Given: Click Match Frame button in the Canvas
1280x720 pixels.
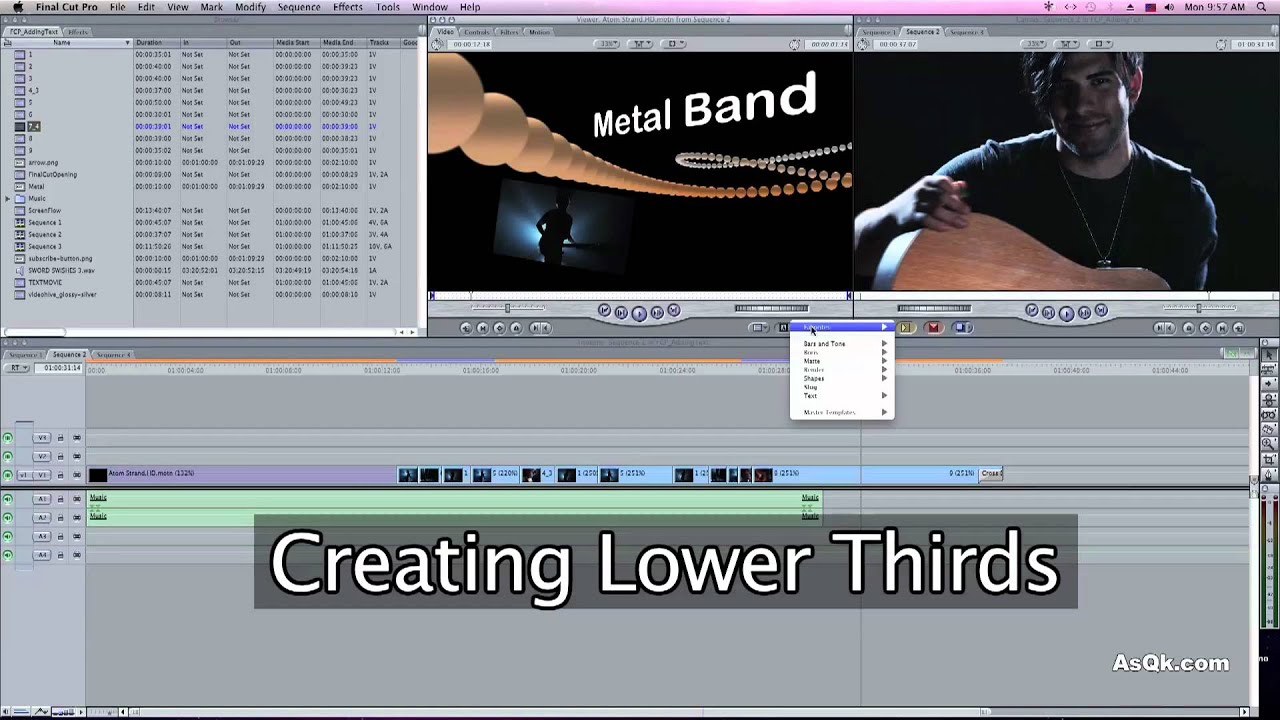Looking at the screenshot, I should click(1239, 327).
